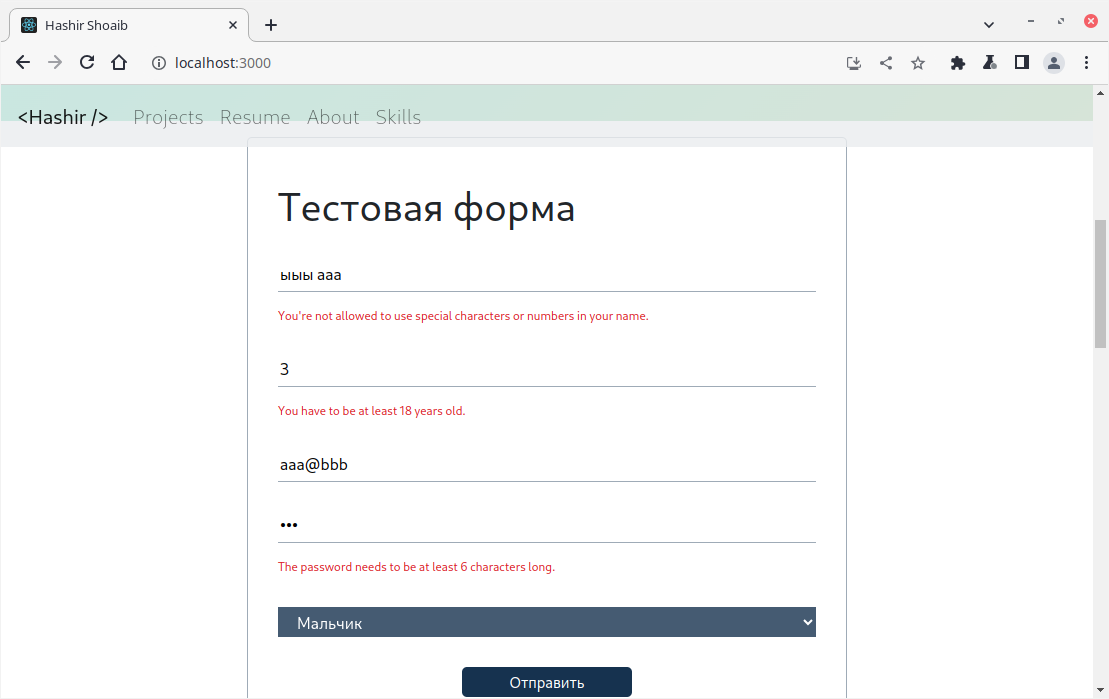Open the extensions puzzle icon
Viewport: 1109px width, 699px height.
pos(958,63)
